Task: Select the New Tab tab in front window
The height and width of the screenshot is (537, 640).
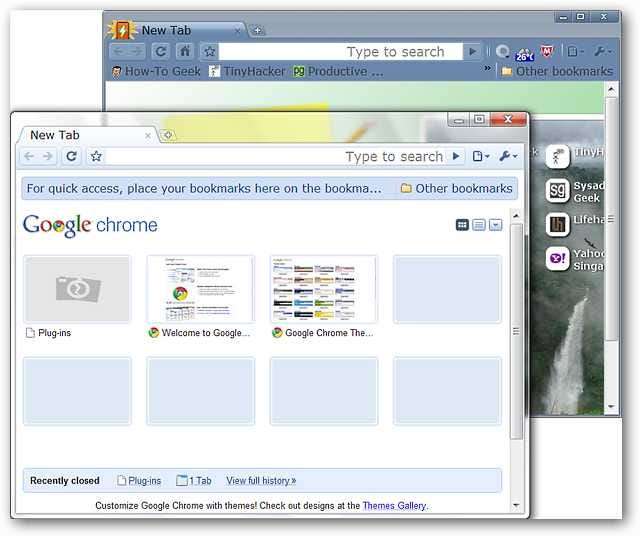Action: click(x=86, y=135)
